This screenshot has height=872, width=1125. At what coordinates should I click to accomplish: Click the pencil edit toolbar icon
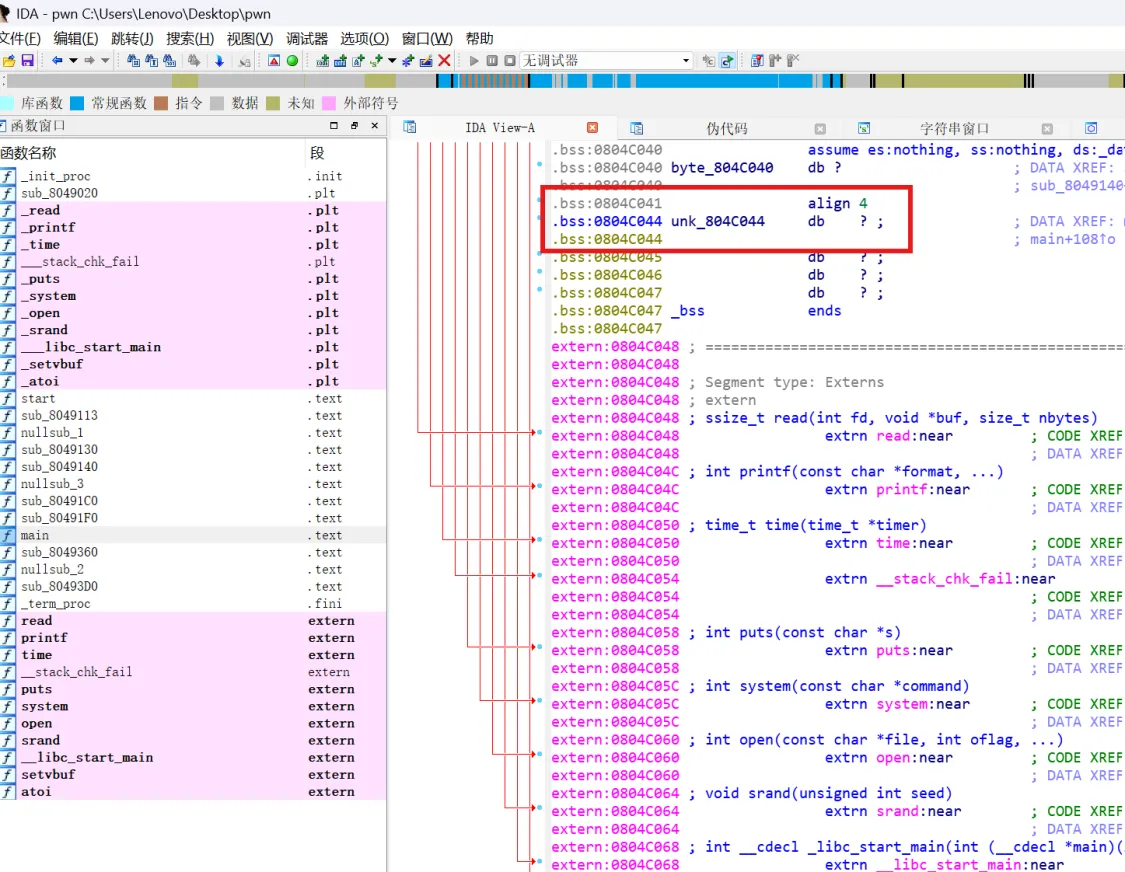426,61
